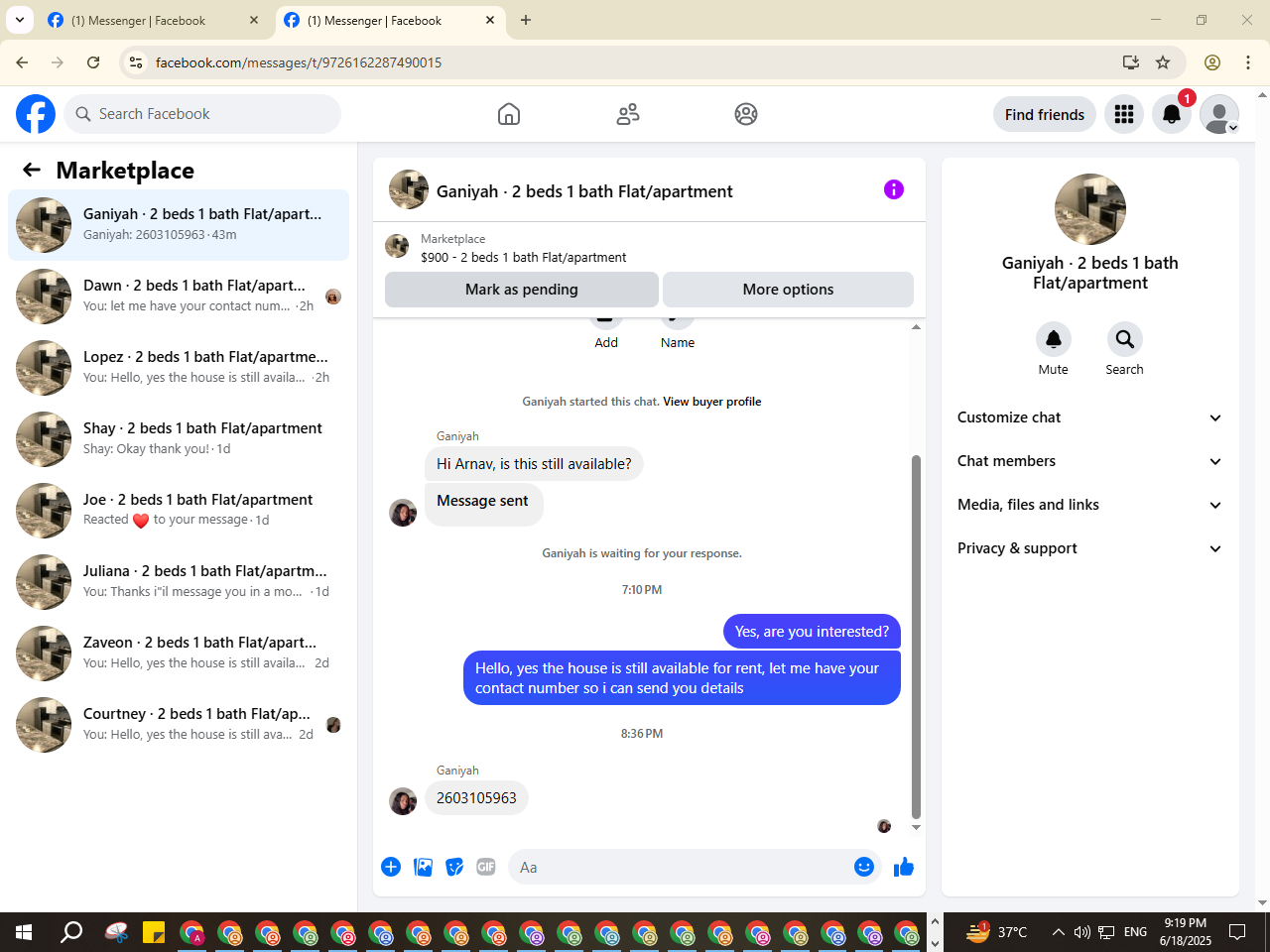Open Ganiyah conversation in the list
The width and height of the screenshot is (1270, 952).
[179, 225]
